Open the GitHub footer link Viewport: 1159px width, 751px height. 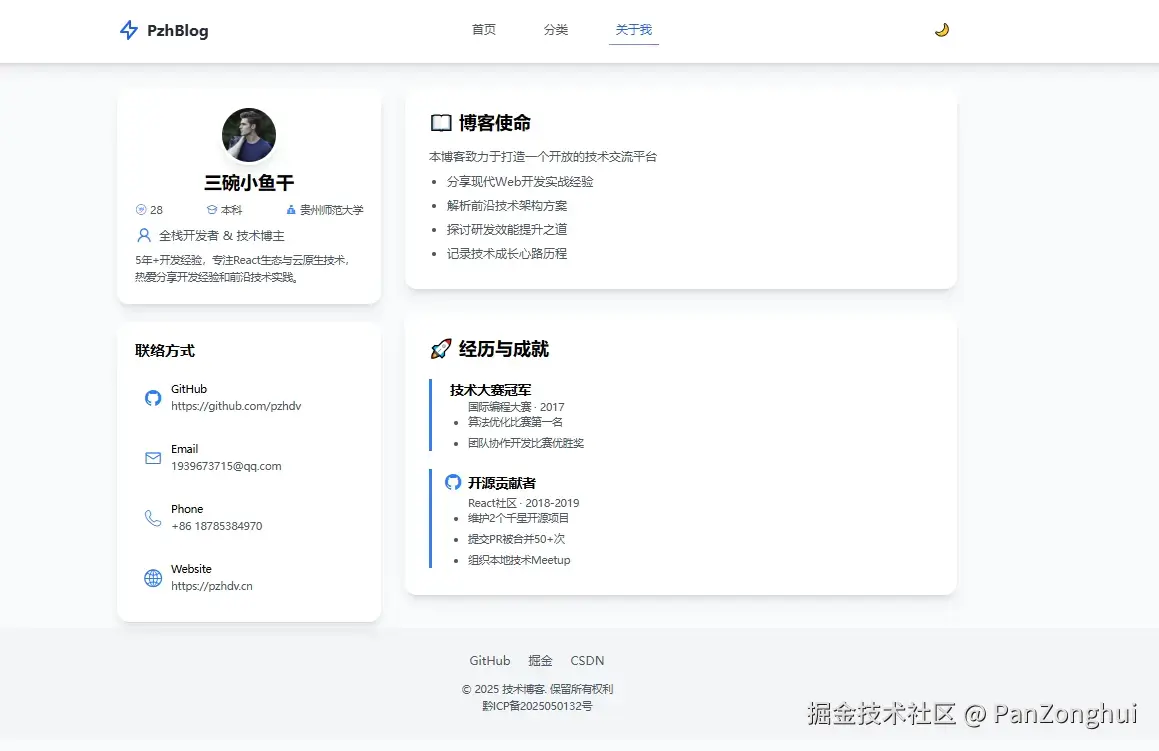(x=489, y=660)
